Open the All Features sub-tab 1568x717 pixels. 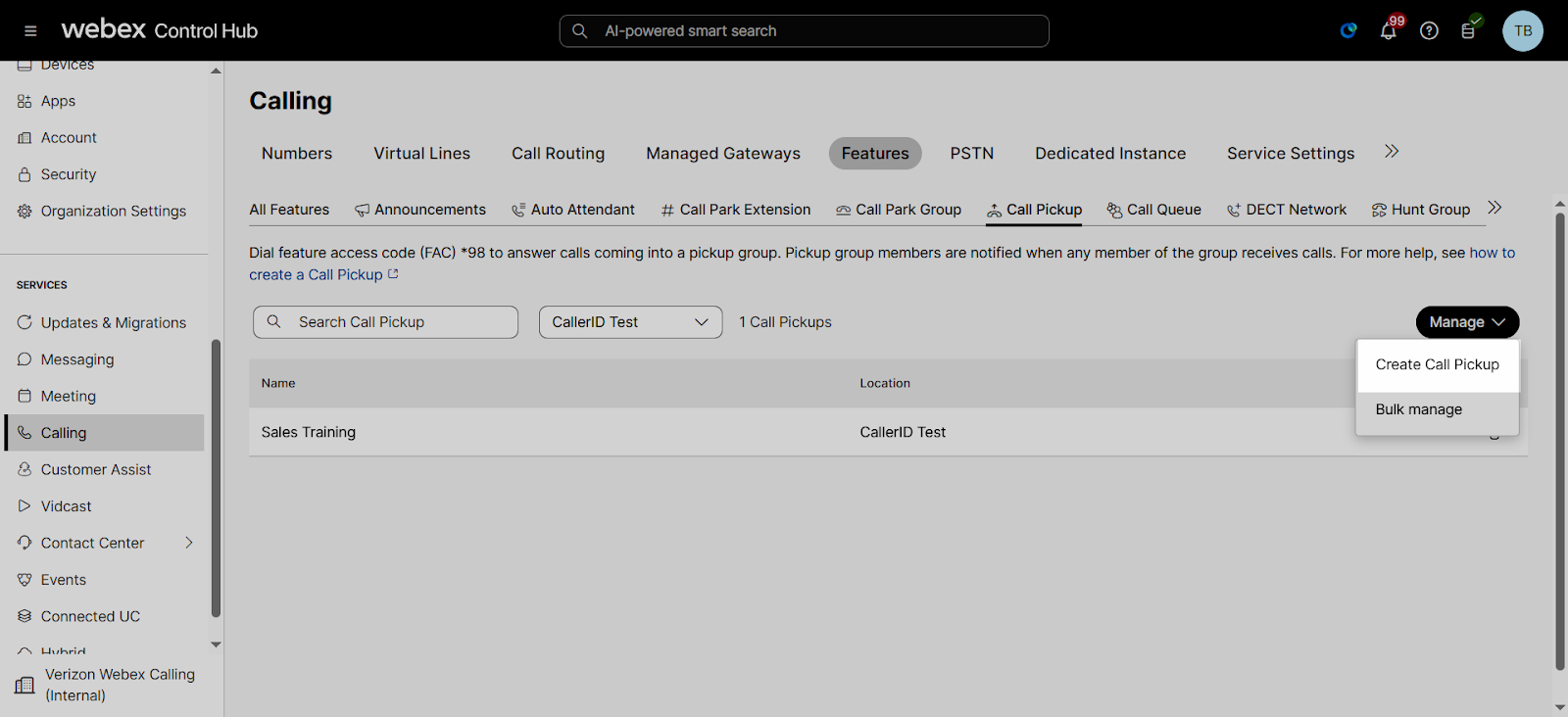pos(289,210)
